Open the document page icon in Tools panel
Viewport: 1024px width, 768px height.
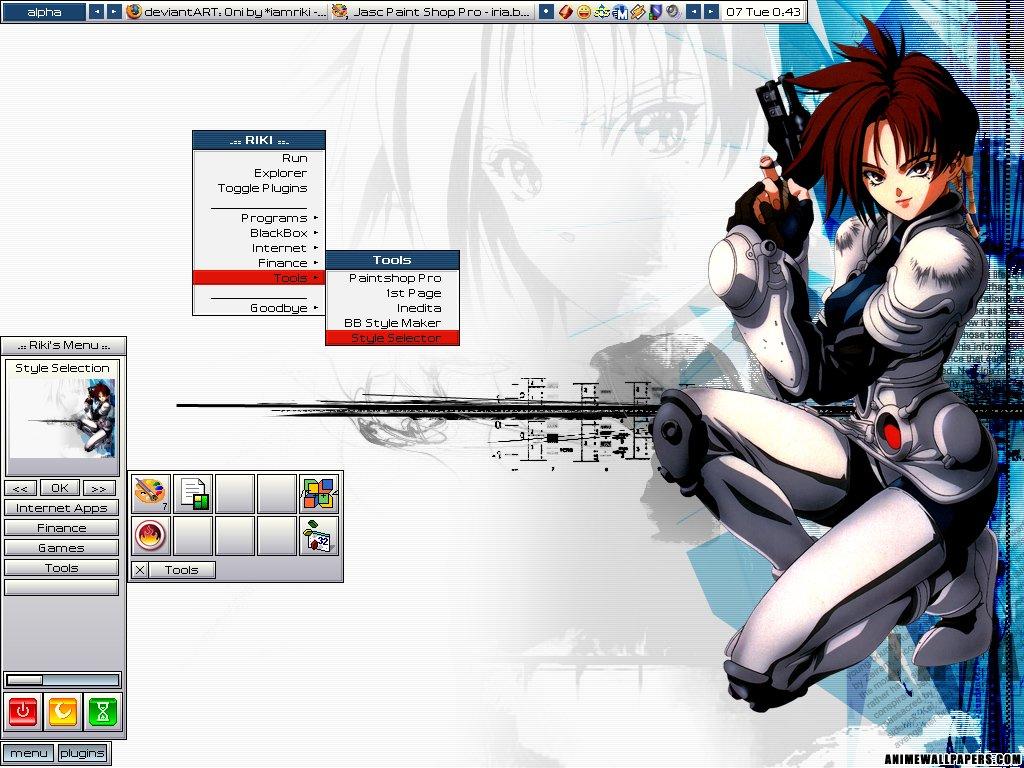[193, 494]
